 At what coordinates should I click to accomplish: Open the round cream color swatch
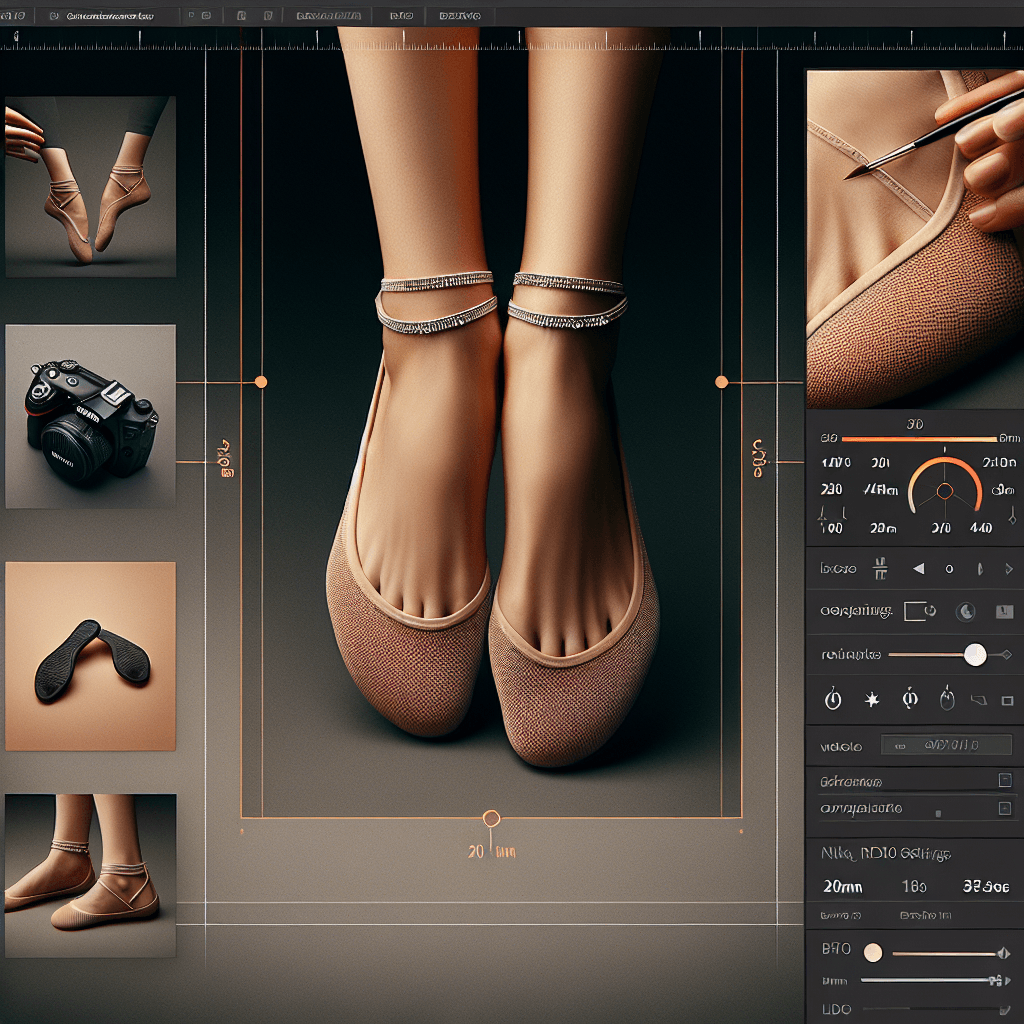(873, 953)
